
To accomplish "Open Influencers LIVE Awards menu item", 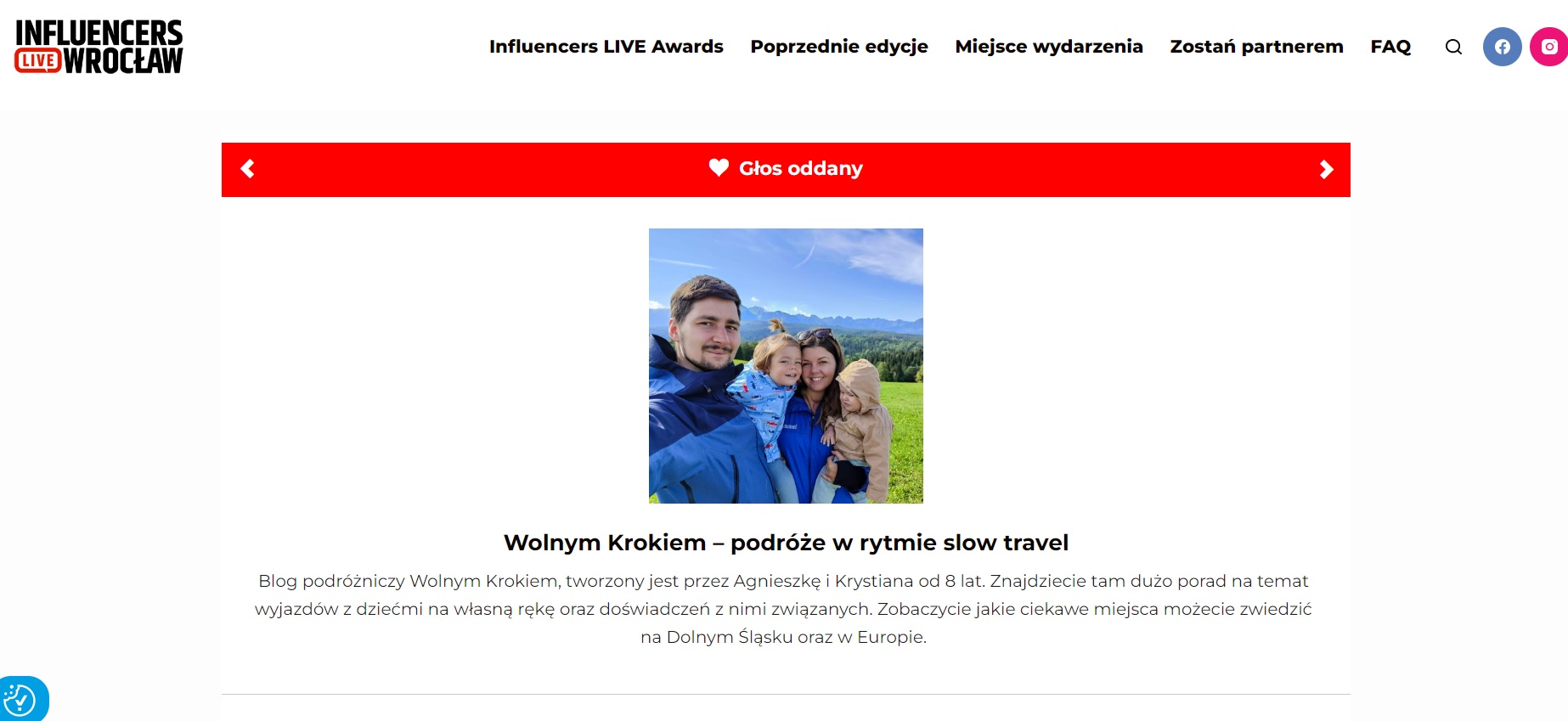I will tap(606, 47).
